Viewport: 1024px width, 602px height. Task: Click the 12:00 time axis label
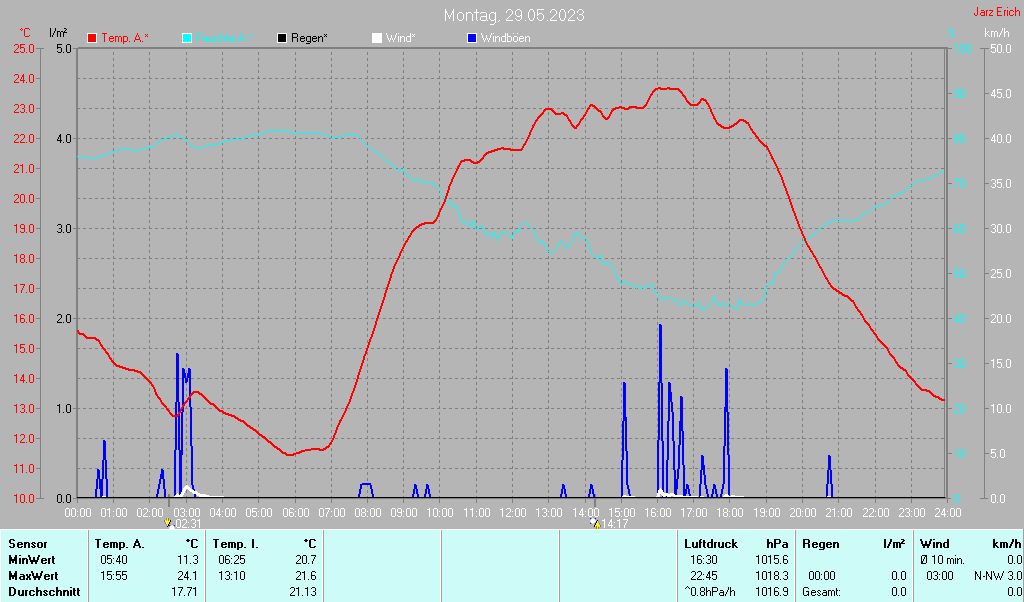512,512
